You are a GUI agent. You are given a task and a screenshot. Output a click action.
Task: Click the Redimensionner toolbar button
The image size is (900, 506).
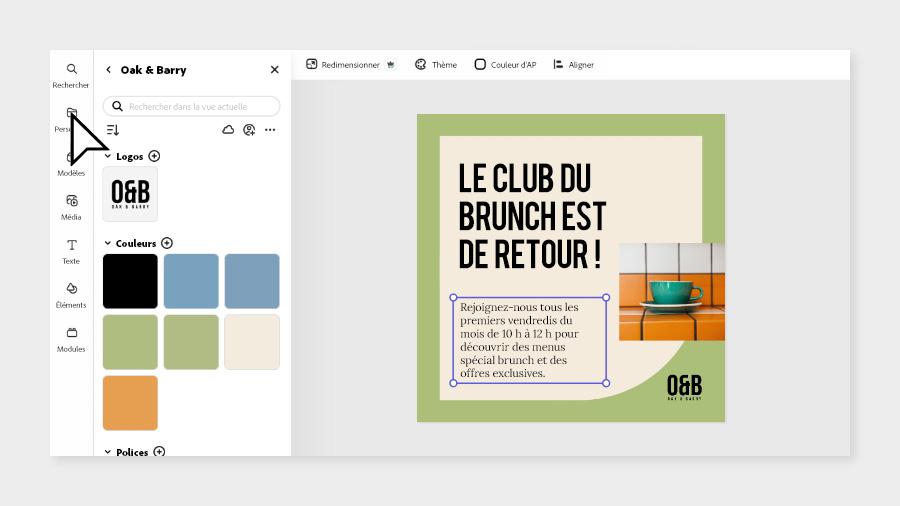[x=343, y=64]
